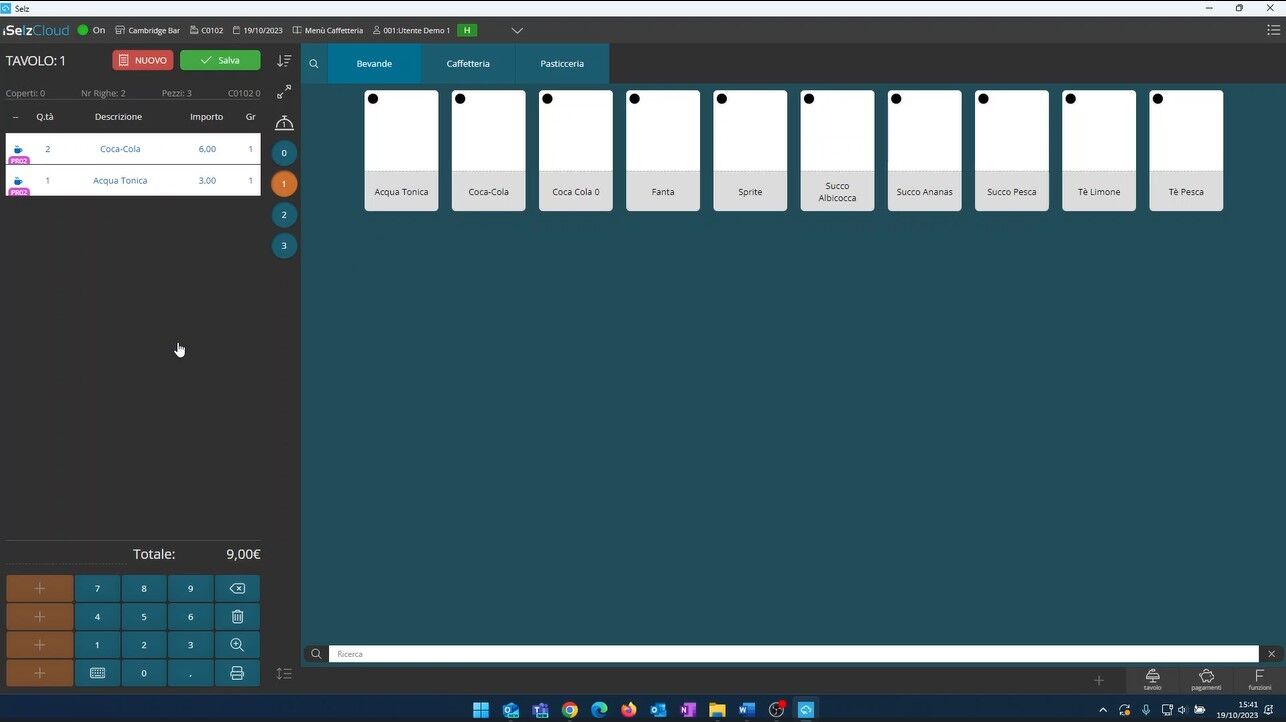
Task: Click the Ricerca search field
Action: tap(792, 654)
